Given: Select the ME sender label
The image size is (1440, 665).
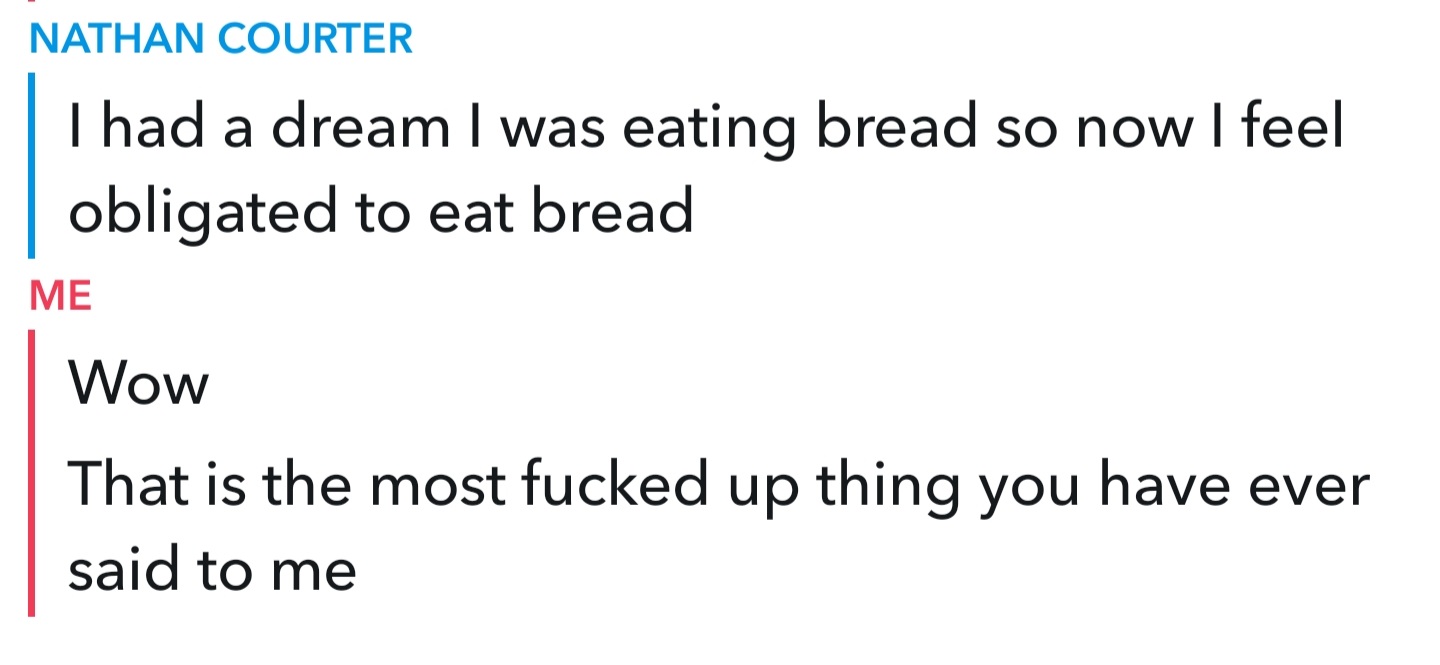Looking at the screenshot, I should 61,296.
